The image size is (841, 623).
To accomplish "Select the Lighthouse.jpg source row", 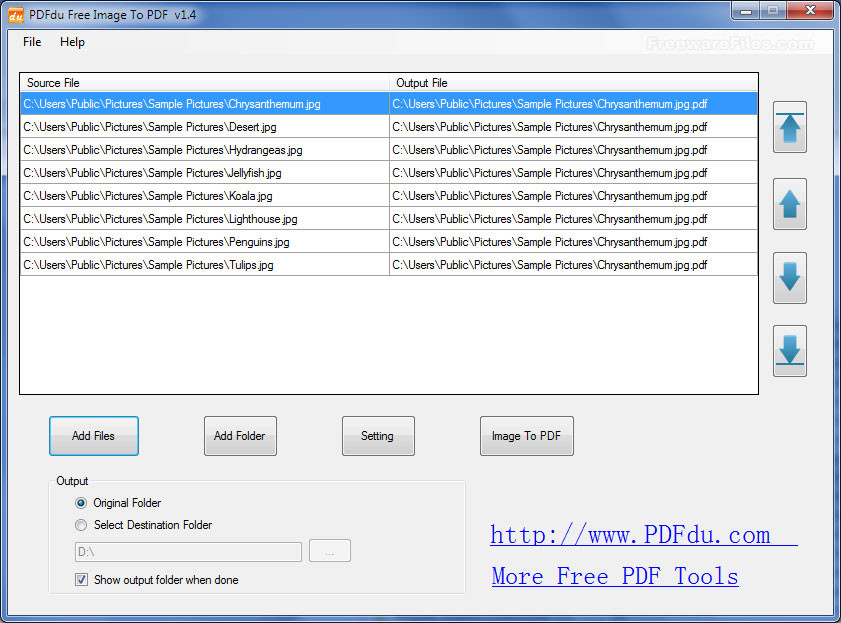I will tap(204, 219).
